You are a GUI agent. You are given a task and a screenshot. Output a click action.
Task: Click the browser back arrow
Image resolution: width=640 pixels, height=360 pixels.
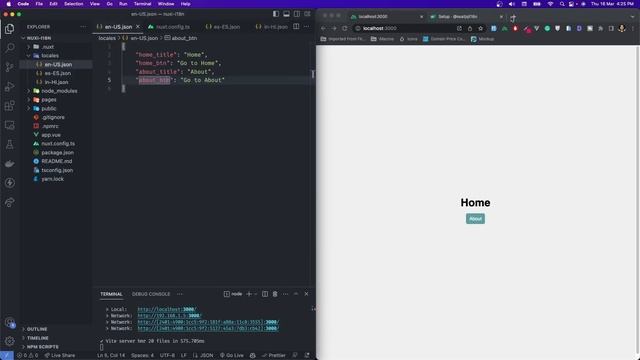[324, 29]
